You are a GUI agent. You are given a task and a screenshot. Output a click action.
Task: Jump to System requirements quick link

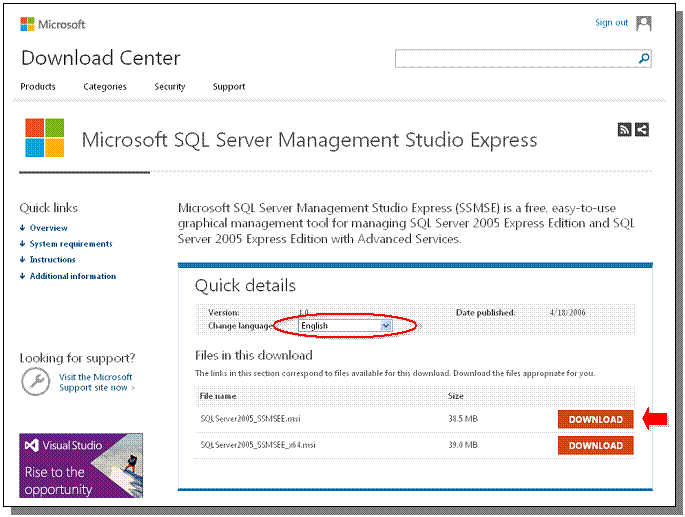(71, 243)
